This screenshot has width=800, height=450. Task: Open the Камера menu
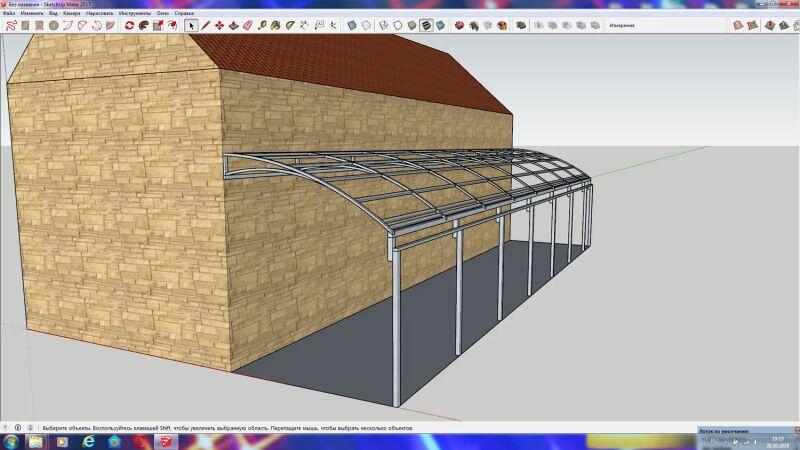pyautogui.click(x=71, y=14)
